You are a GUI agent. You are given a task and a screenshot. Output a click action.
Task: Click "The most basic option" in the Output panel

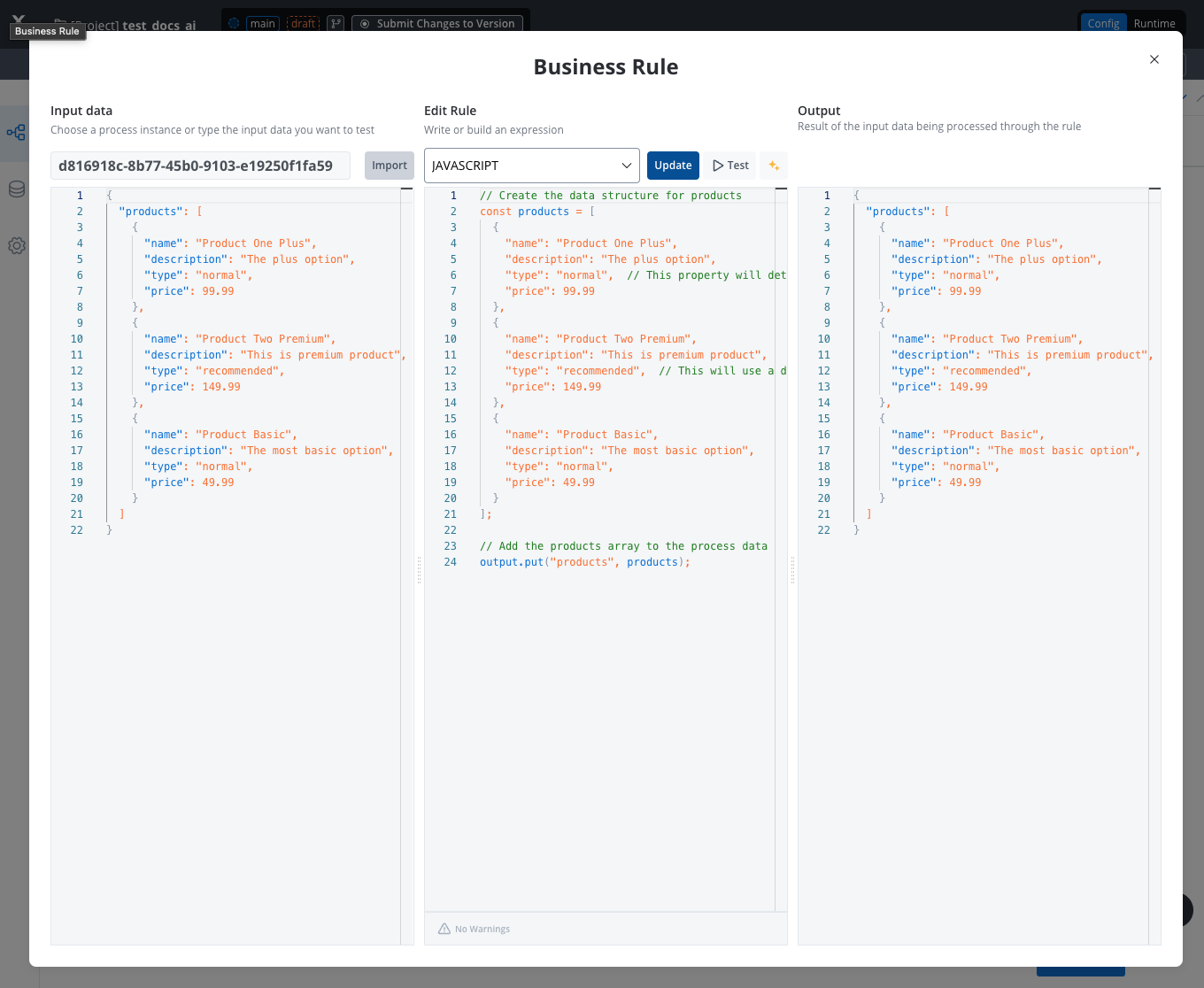1062,451
